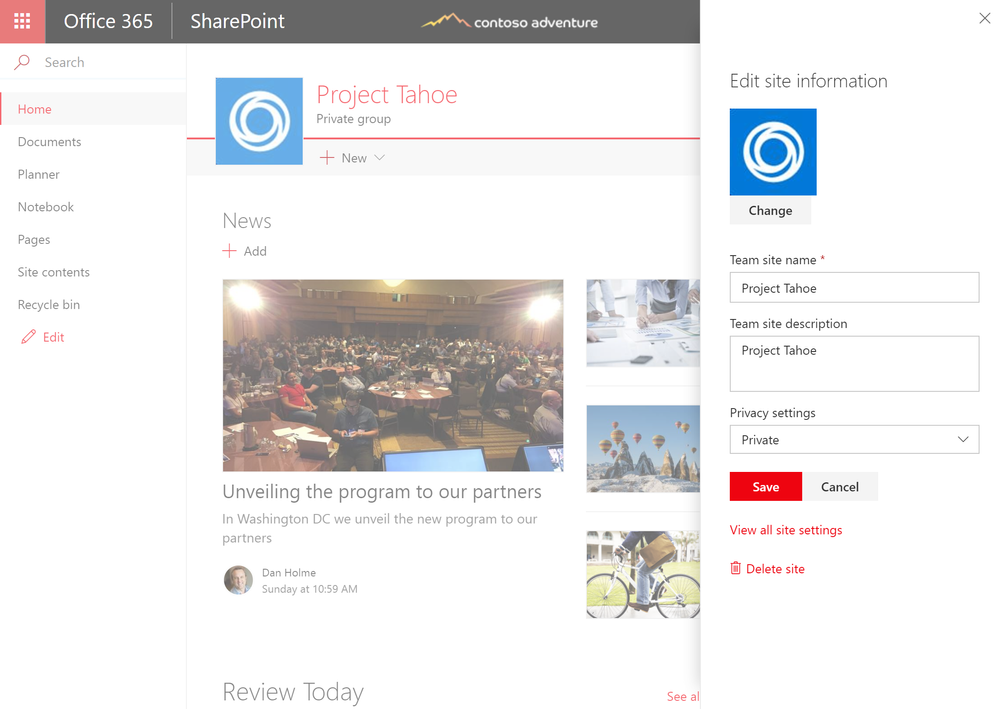Click the 'Sunday at 10:59 AM' timestamp
This screenshot has height=709, width=999.
(x=310, y=589)
